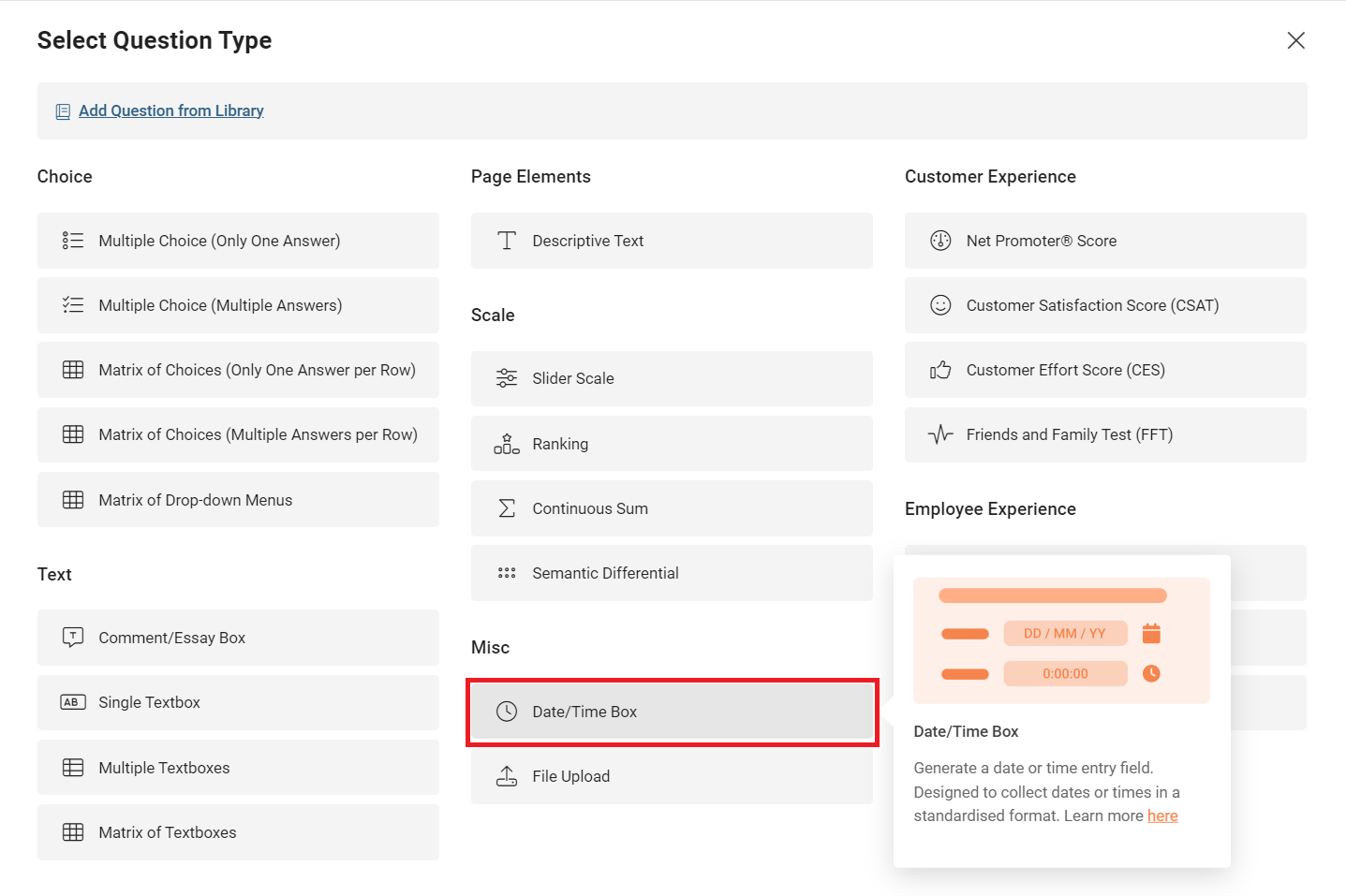
Task: Click the Slider Scale icon
Action: 507,378
